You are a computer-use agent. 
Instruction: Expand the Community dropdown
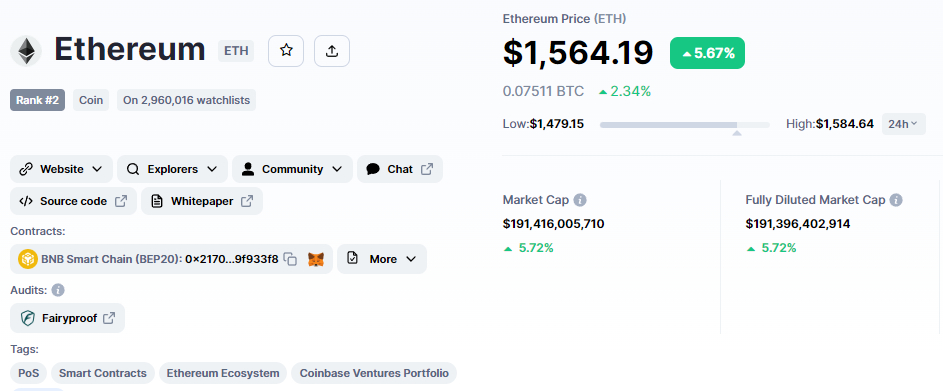(292, 169)
